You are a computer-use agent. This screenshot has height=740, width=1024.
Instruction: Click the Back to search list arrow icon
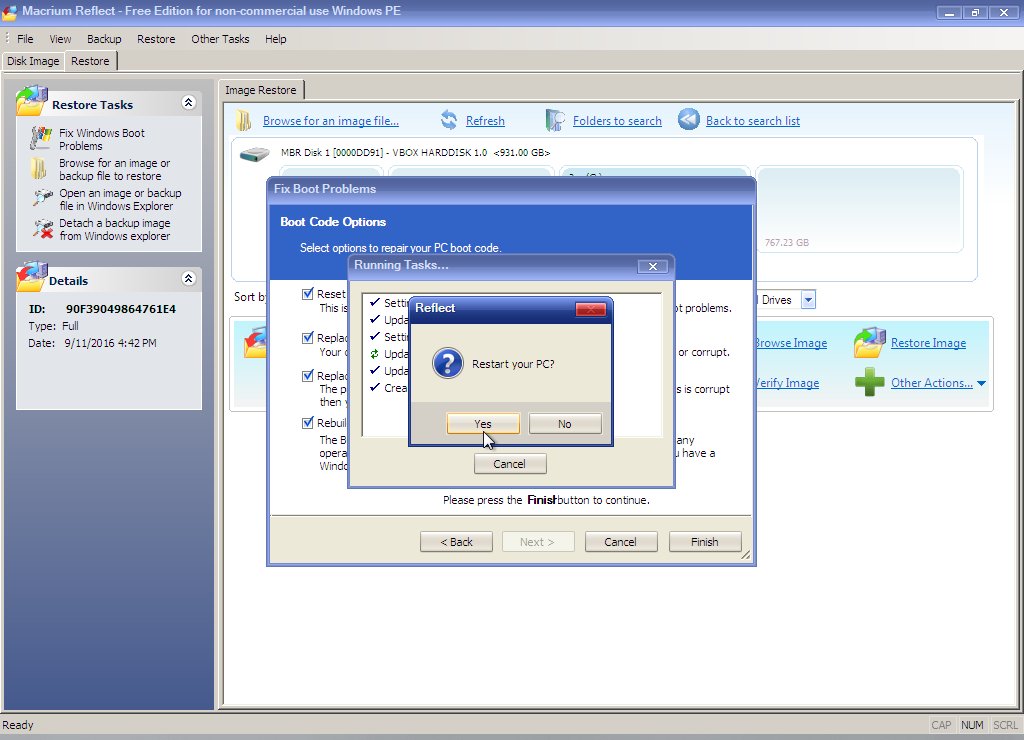tap(689, 120)
